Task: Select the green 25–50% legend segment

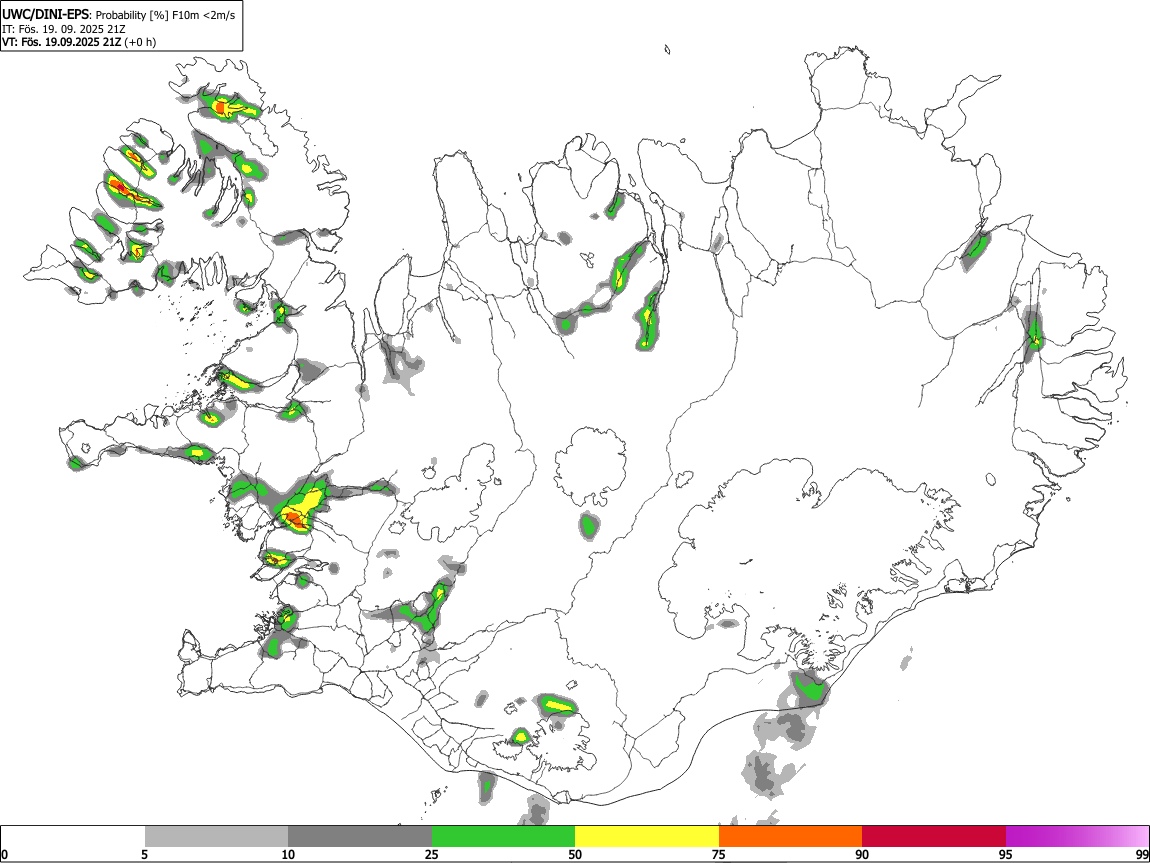Action: [503, 837]
